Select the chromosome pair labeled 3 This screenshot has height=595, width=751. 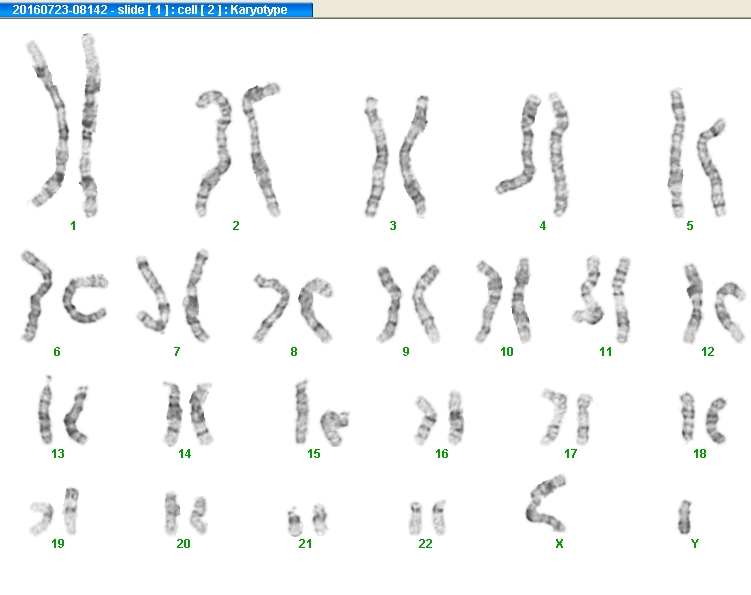[x=396, y=157]
